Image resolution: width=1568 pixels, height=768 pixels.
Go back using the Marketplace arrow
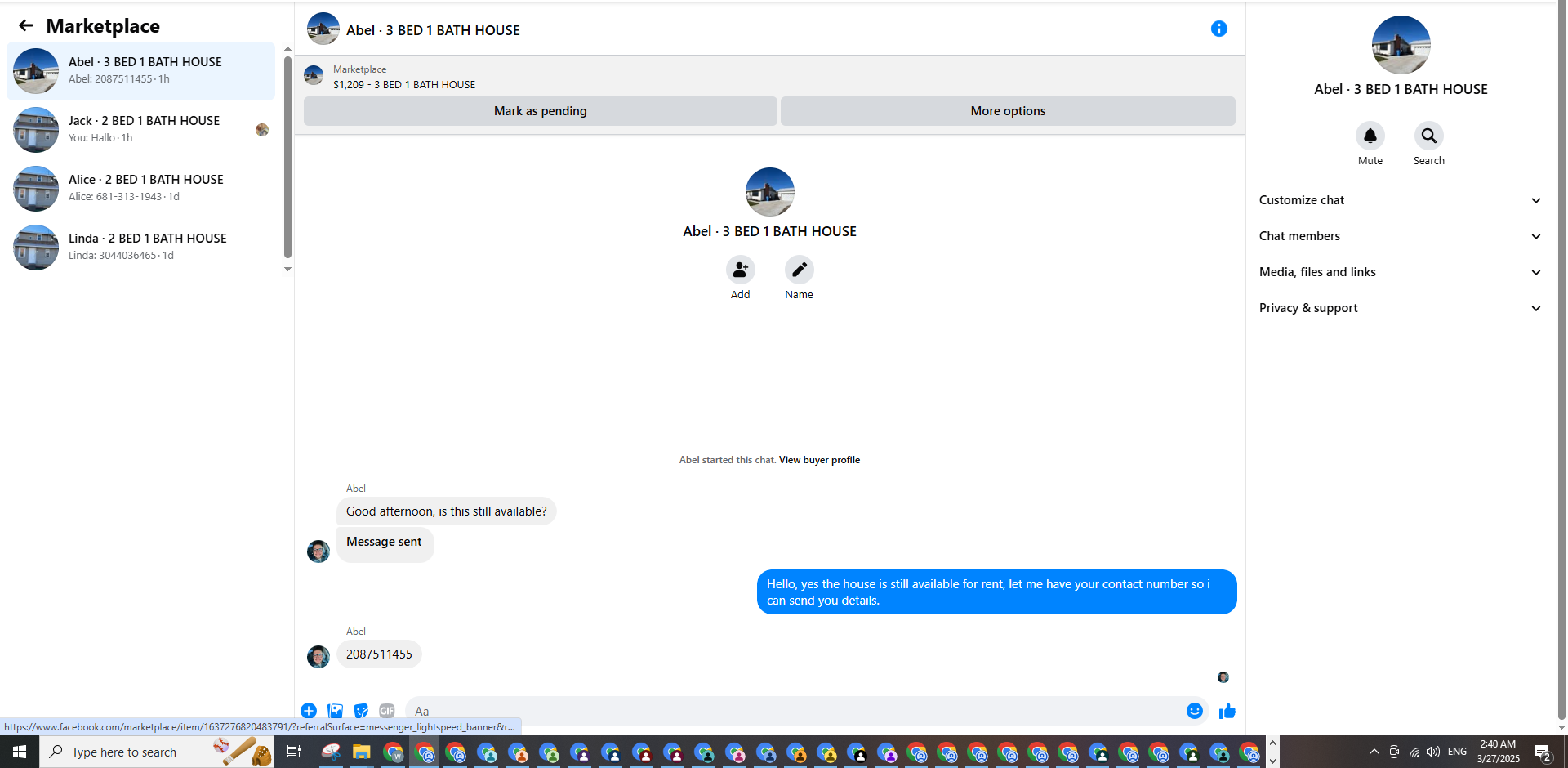(x=26, y=25)
